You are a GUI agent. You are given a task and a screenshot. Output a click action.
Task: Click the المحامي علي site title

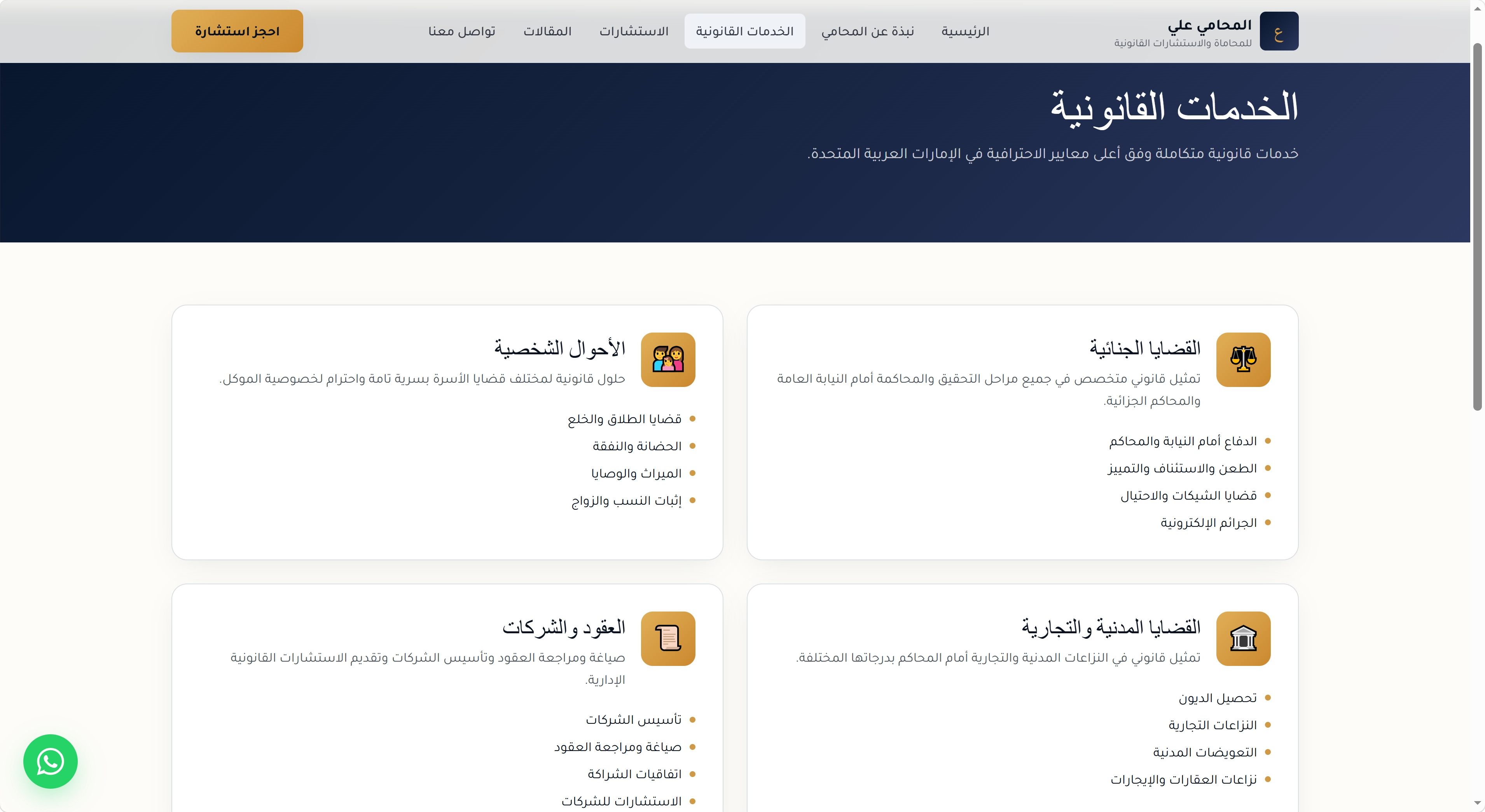(1209, 25)
